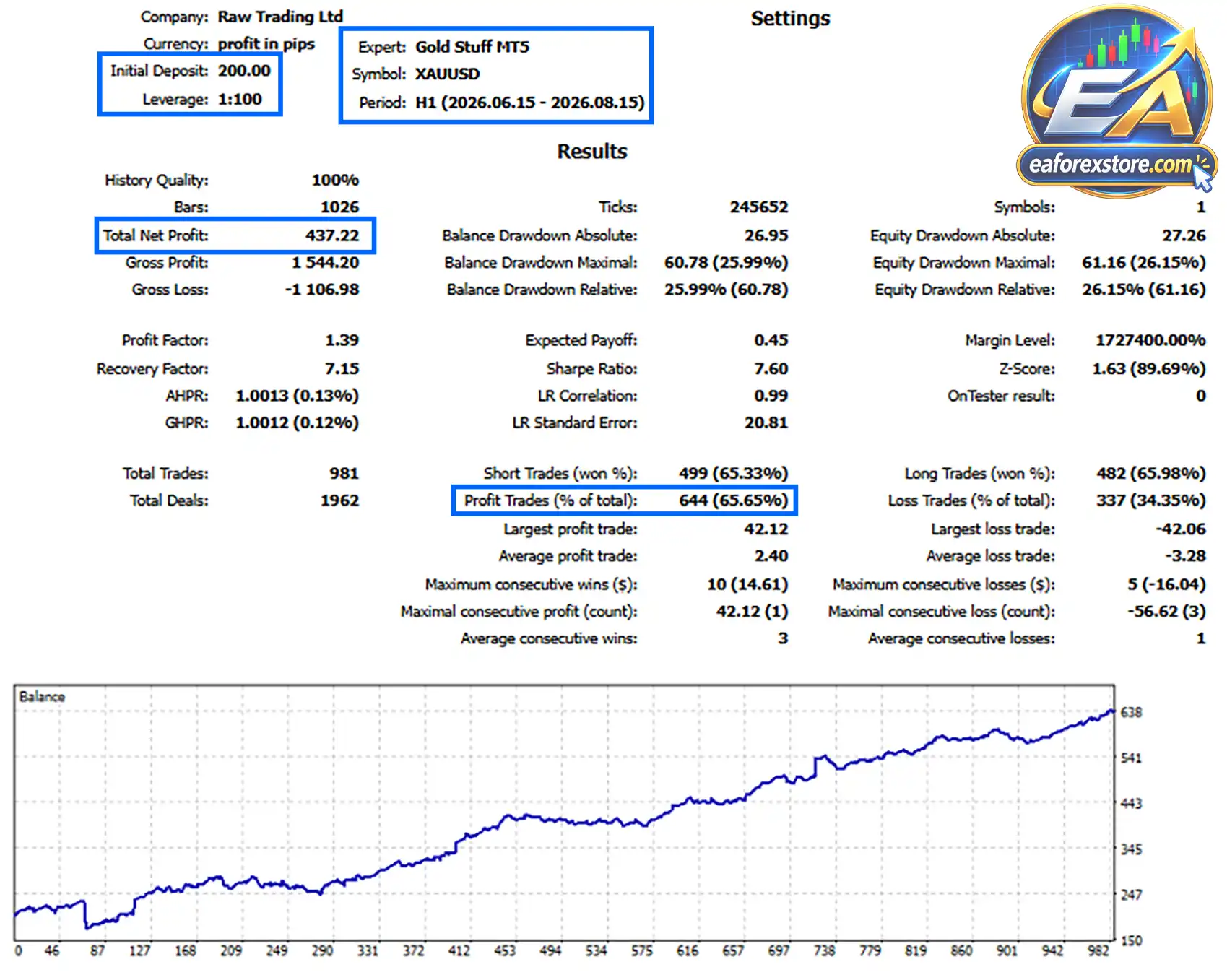Click the GHPR value "1.0012 (0.12%)"
1227x980 pixels.
297,422
